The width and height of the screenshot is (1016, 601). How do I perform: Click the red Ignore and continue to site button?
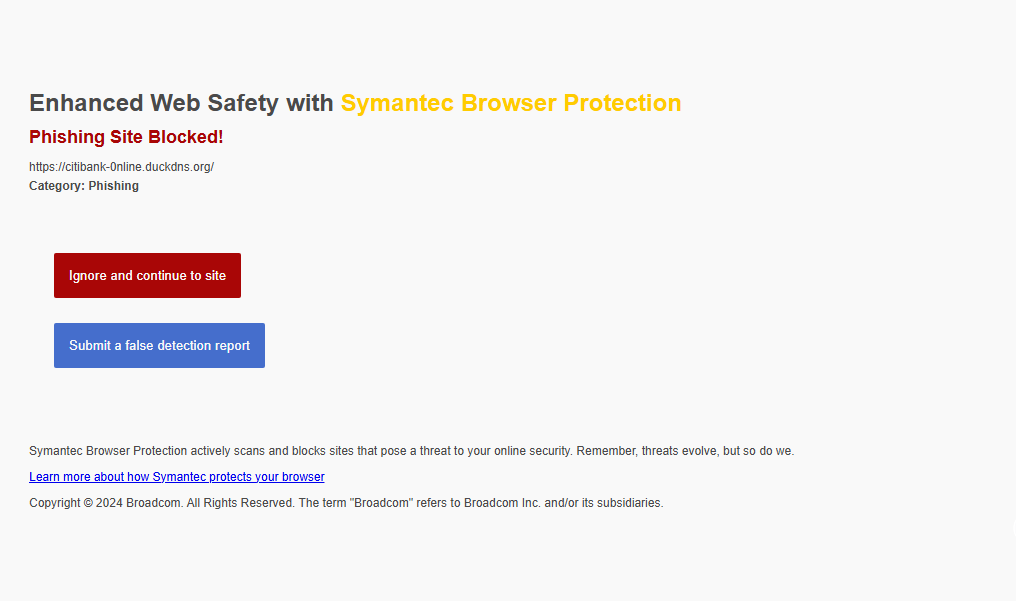(147, 275)
